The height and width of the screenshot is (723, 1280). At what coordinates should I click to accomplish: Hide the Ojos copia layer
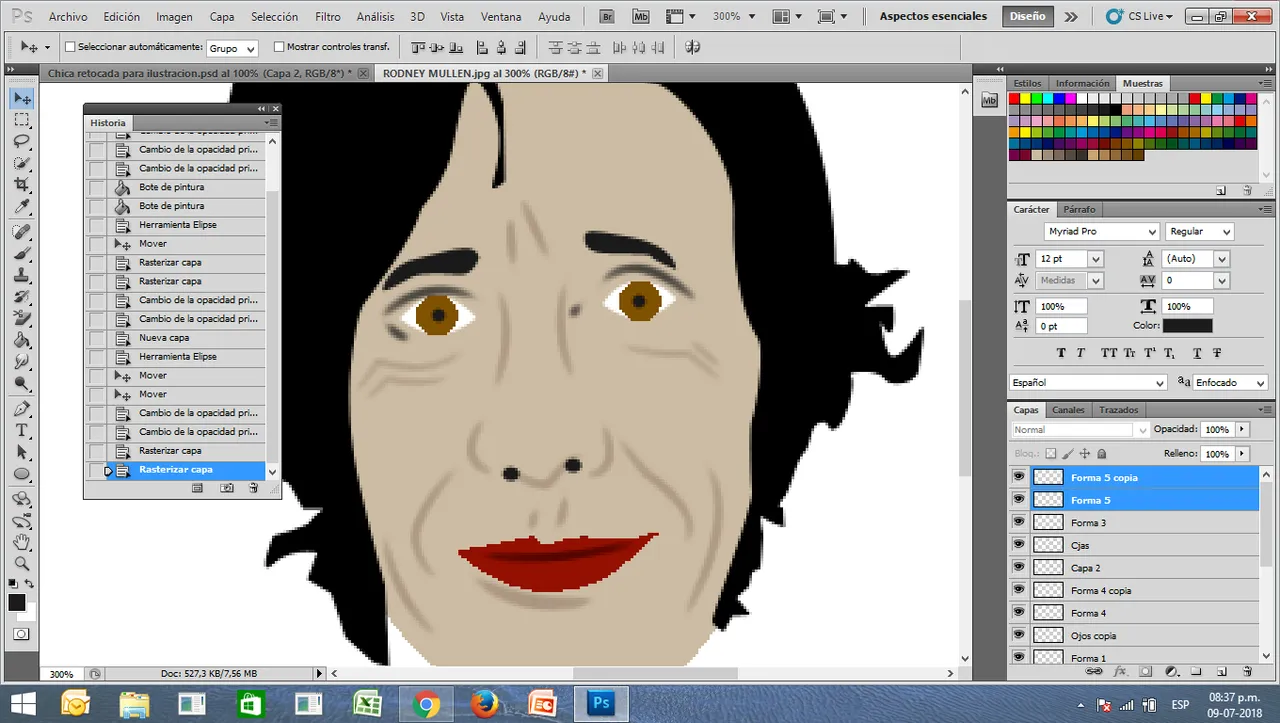click(x=1019, y=635)
